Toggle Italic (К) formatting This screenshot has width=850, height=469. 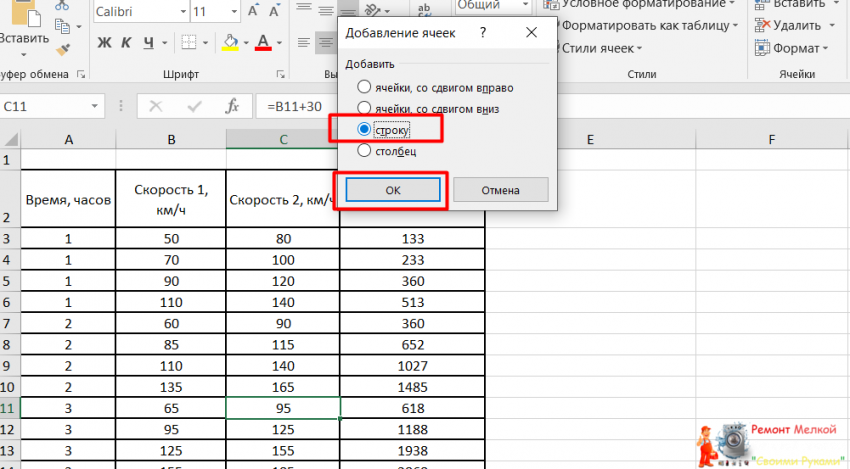pyautogui.click(x=127, y=43)
